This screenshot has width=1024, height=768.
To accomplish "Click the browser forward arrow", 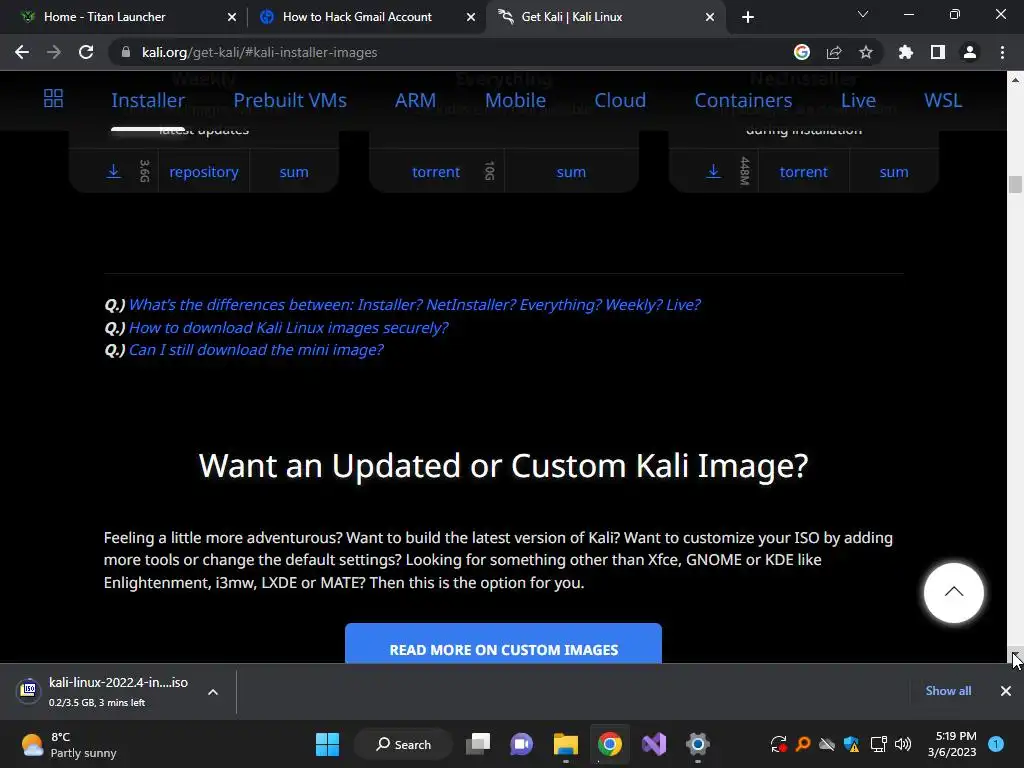I will tap(54, 52).
